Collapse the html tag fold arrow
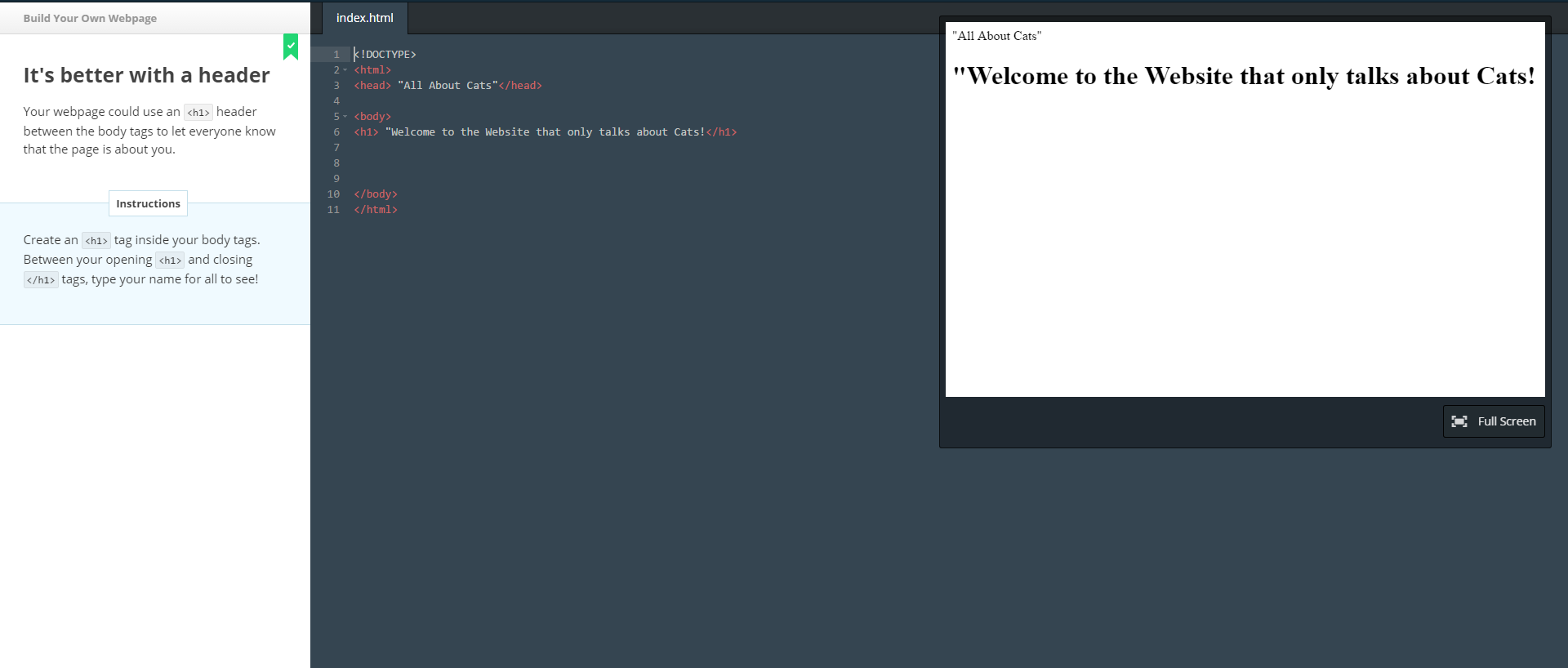The image size is (1568, 668). [345, 70]
